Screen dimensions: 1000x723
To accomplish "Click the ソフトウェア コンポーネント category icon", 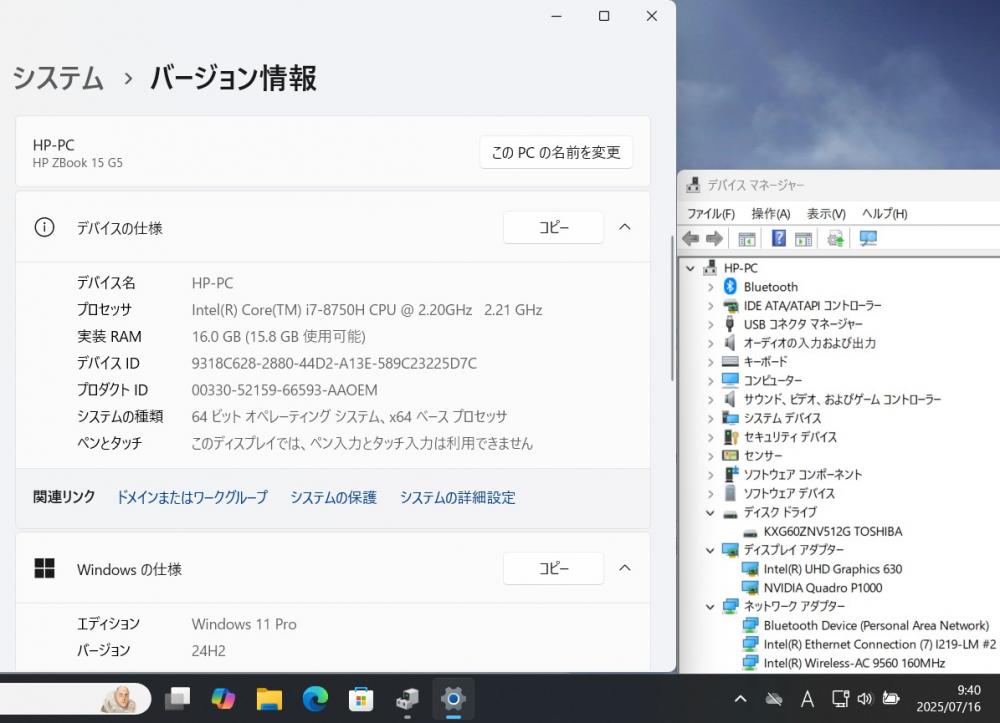I will 731,474.
